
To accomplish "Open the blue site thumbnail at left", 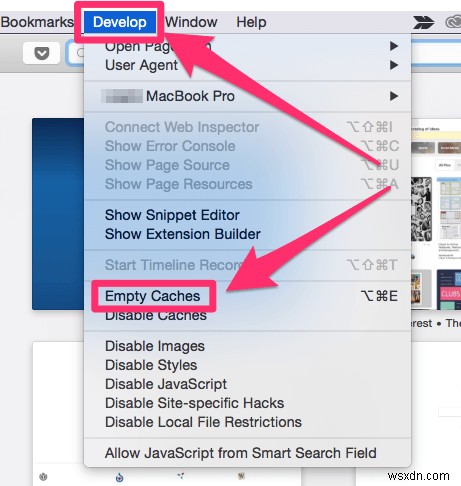I will [x=58, y=214].
